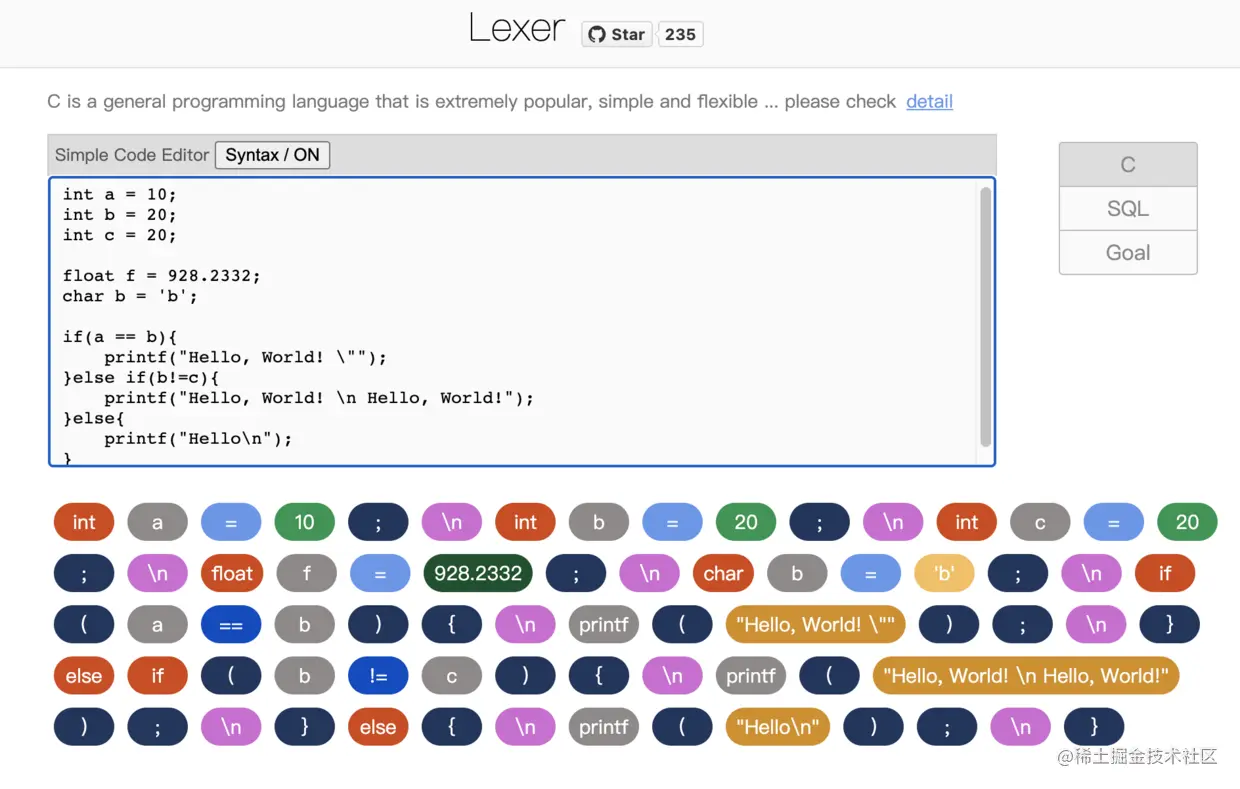Click the code line '}else if(b!=c){'

140,377
